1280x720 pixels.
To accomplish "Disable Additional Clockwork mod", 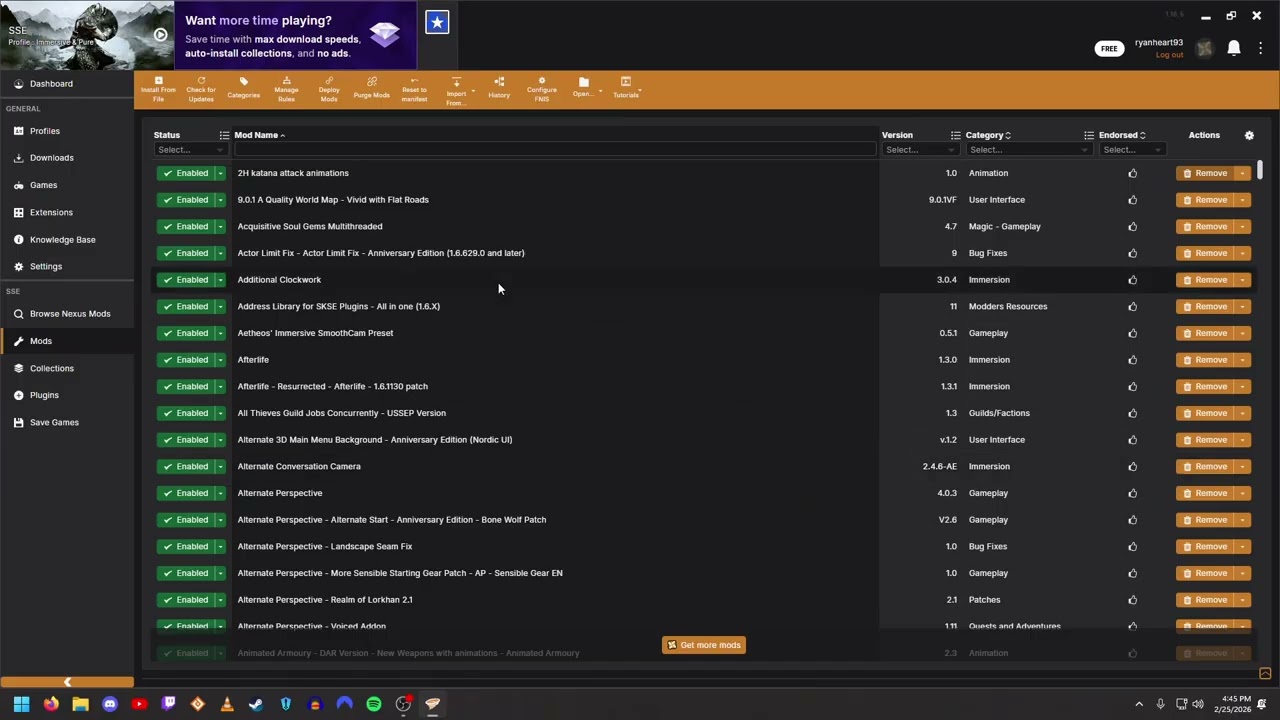I will click(185, 280).
